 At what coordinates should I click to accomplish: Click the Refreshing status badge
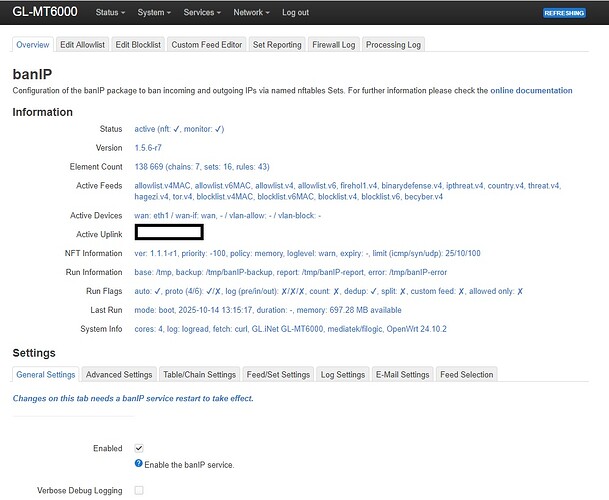coord(570,13)
